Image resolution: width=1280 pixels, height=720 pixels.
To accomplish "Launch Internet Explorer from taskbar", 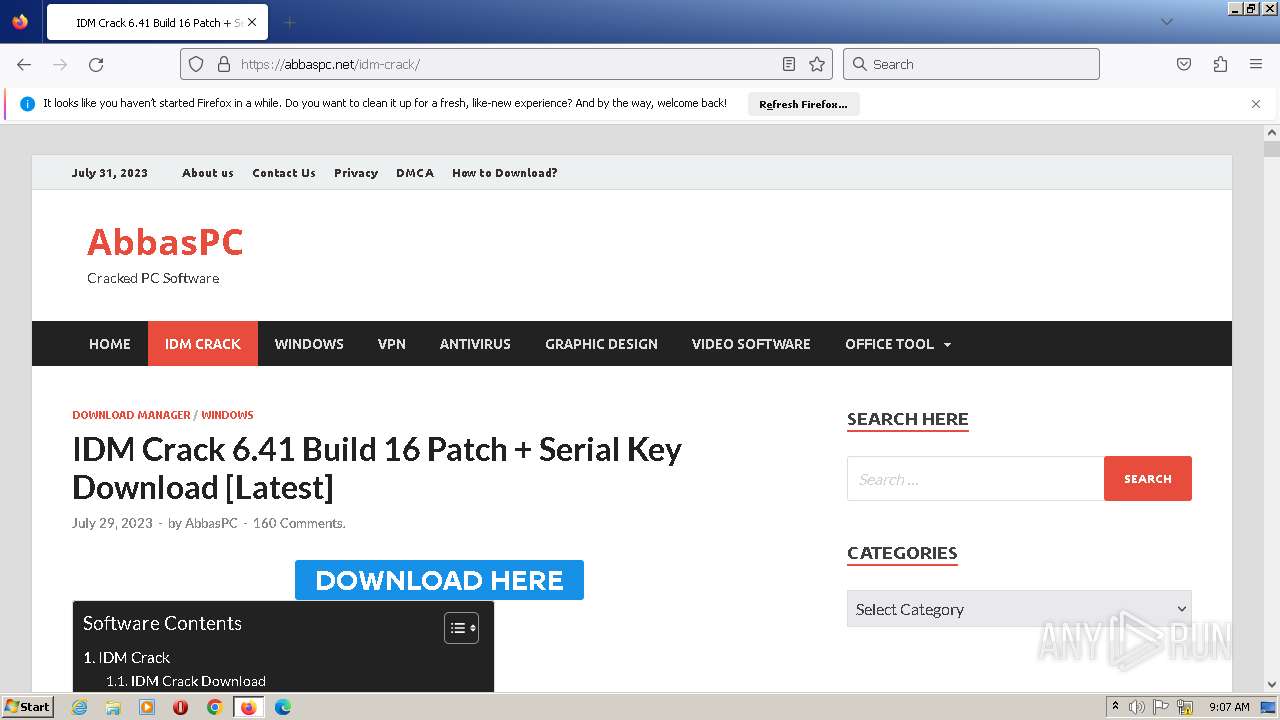I will click(x=79, y=707).
